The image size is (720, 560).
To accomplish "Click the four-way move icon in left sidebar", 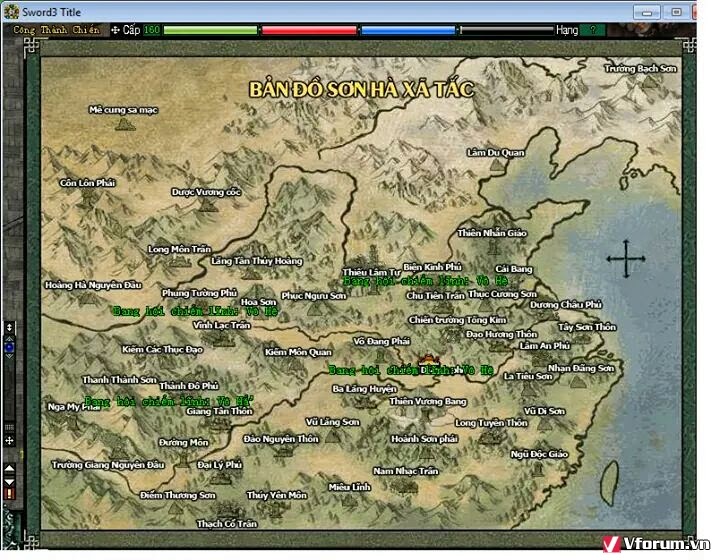I will pos(9,441).
